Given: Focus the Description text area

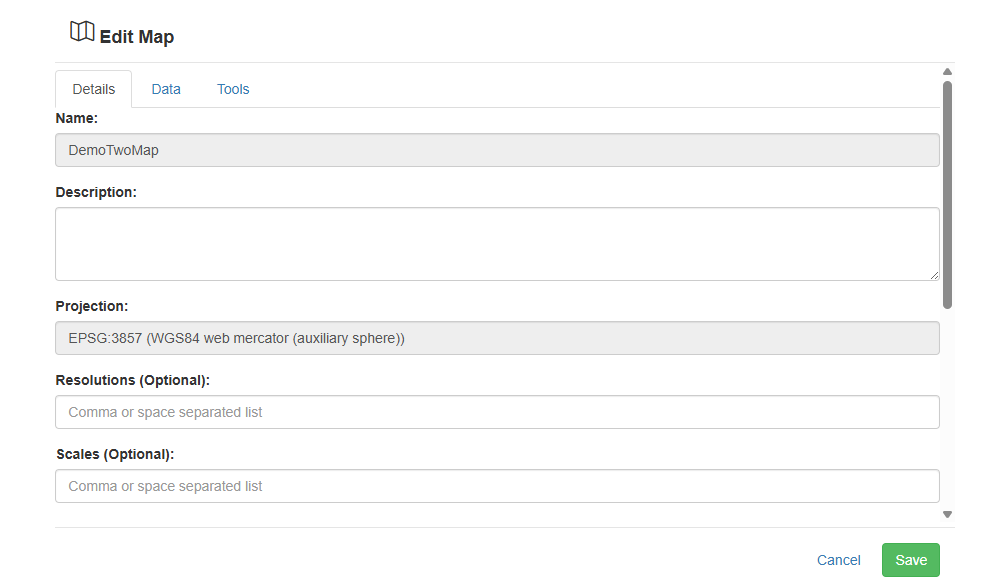Looking at the screenshot, I should pyautogui.click(x=497, y=244).
